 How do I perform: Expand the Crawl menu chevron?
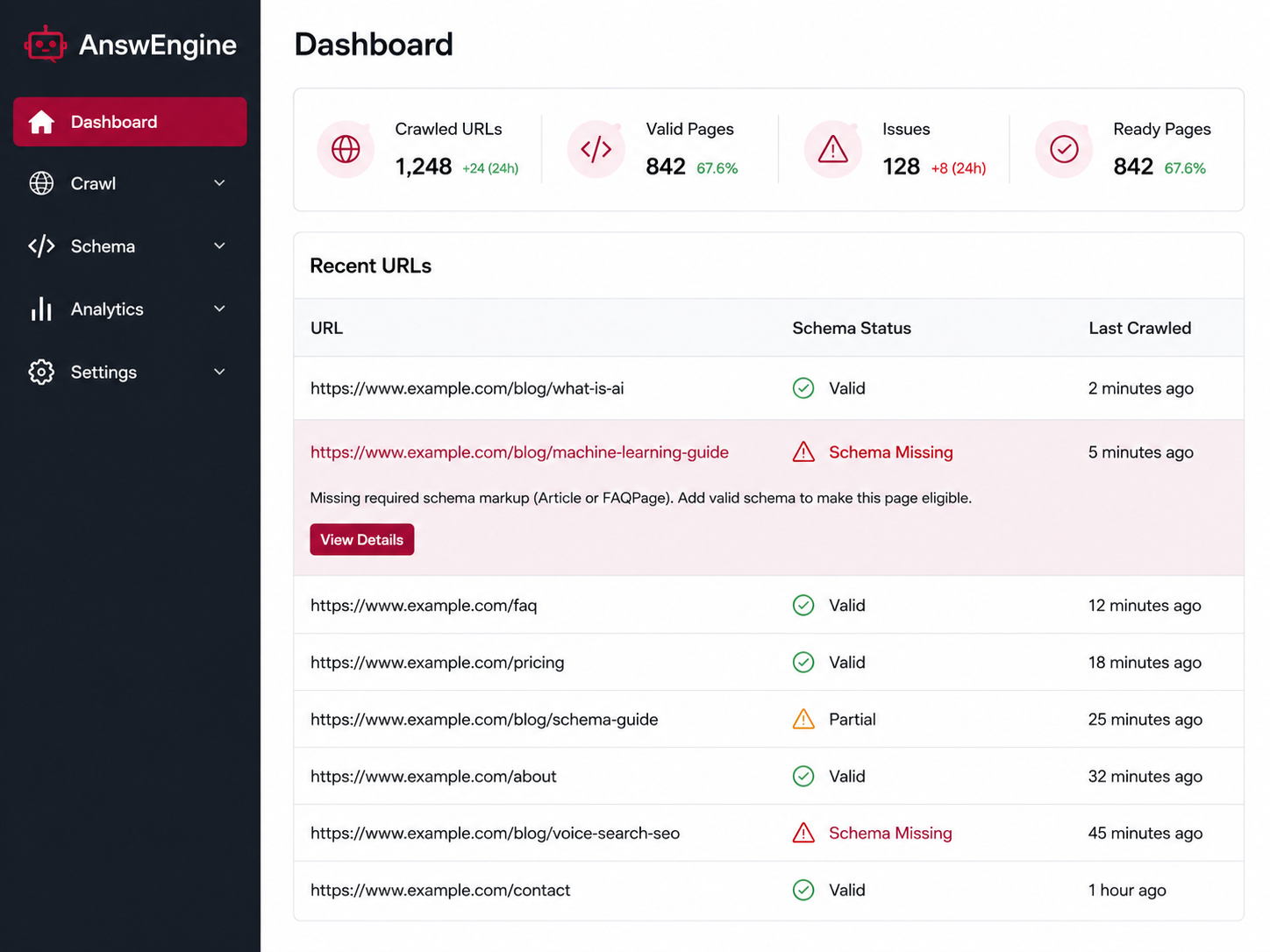[x=219, y=183]
